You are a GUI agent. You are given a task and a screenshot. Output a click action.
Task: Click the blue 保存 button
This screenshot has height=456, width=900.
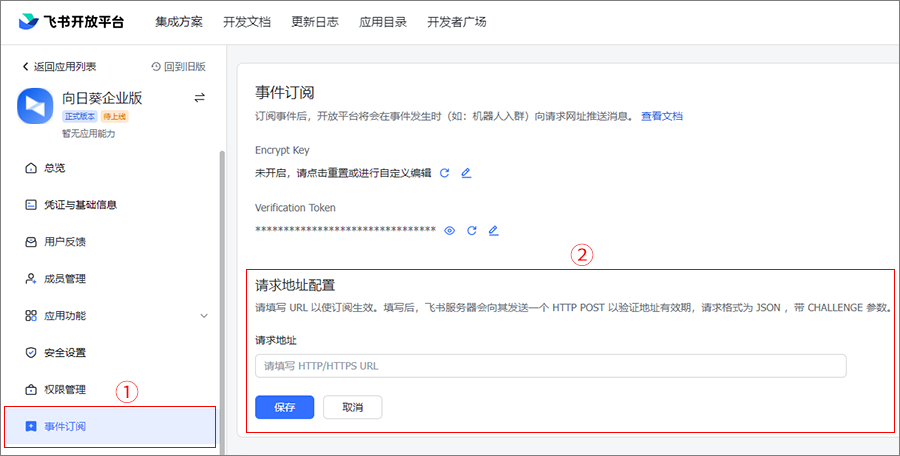[285, 407]
